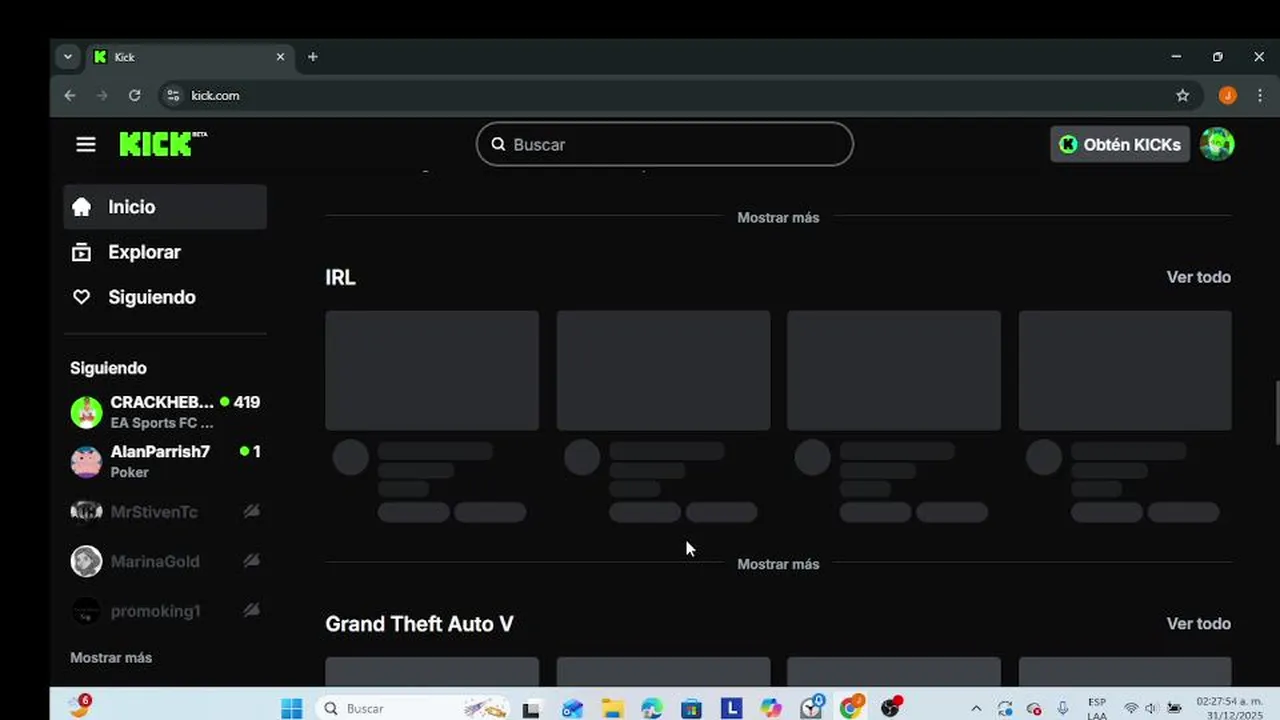Open tab search dropdown arrow

pyautogui.click(x=68, y=57)
